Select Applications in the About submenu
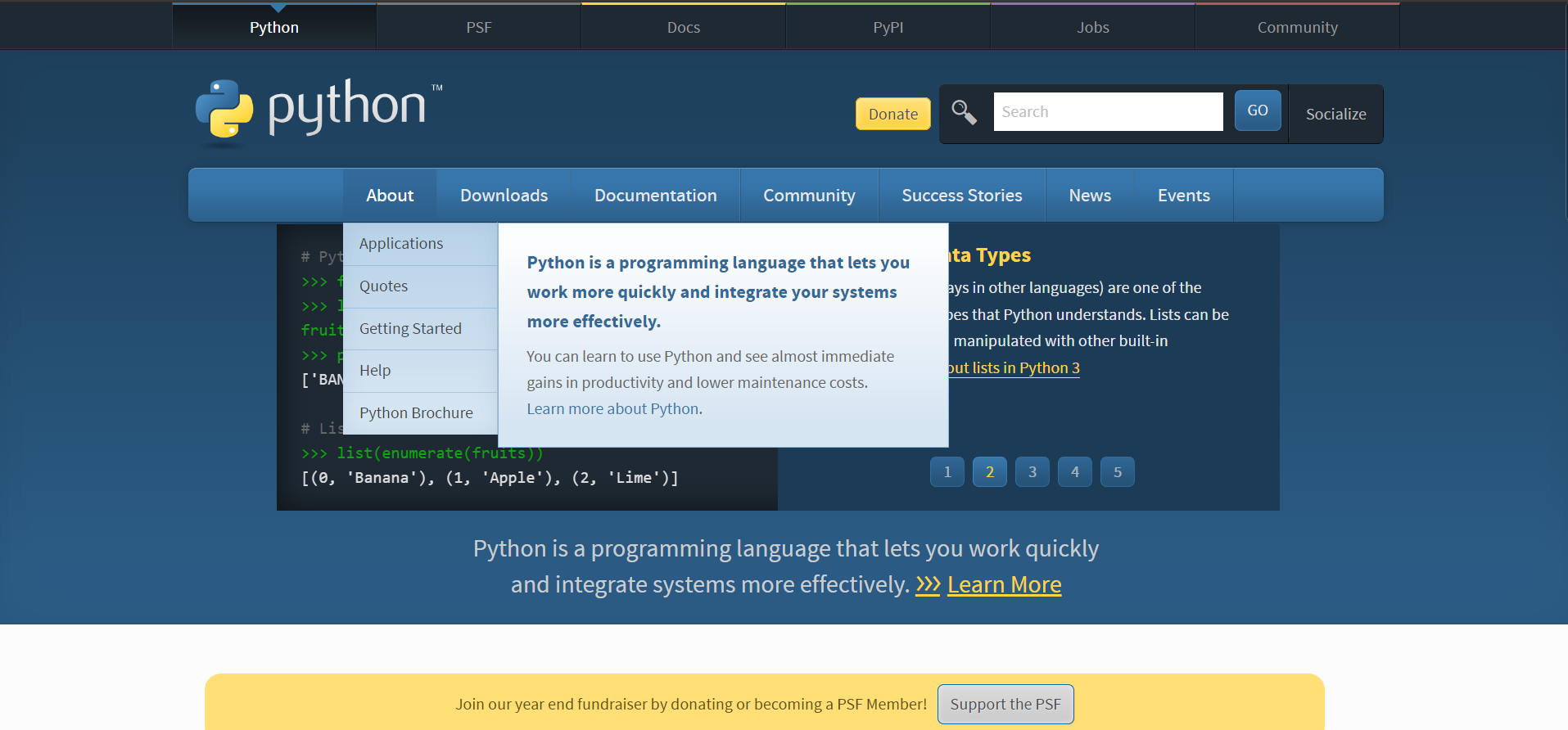1568x730 pixels. [x=420, y=244]
